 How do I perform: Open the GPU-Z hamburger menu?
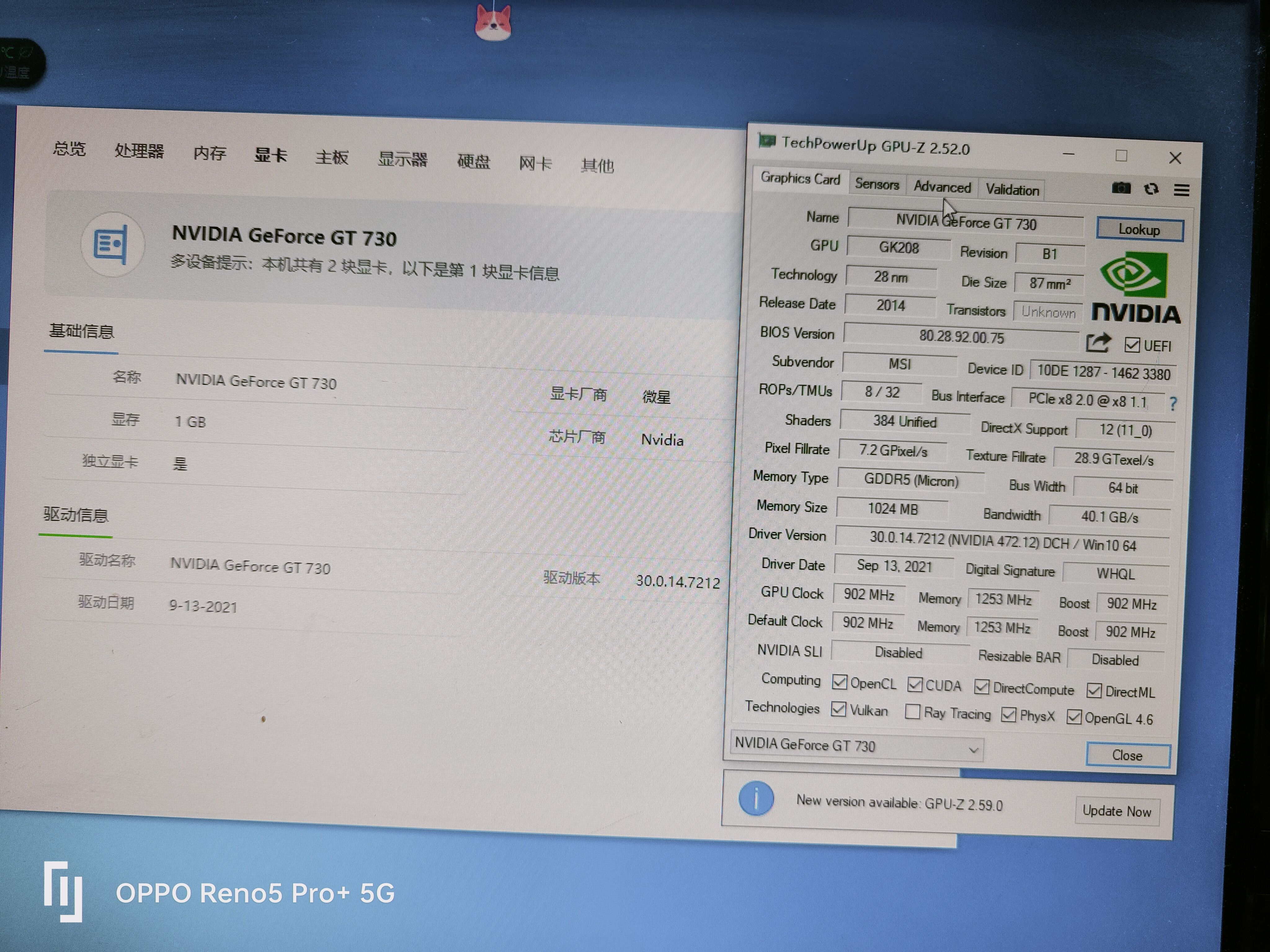[x=1182, y=190]
